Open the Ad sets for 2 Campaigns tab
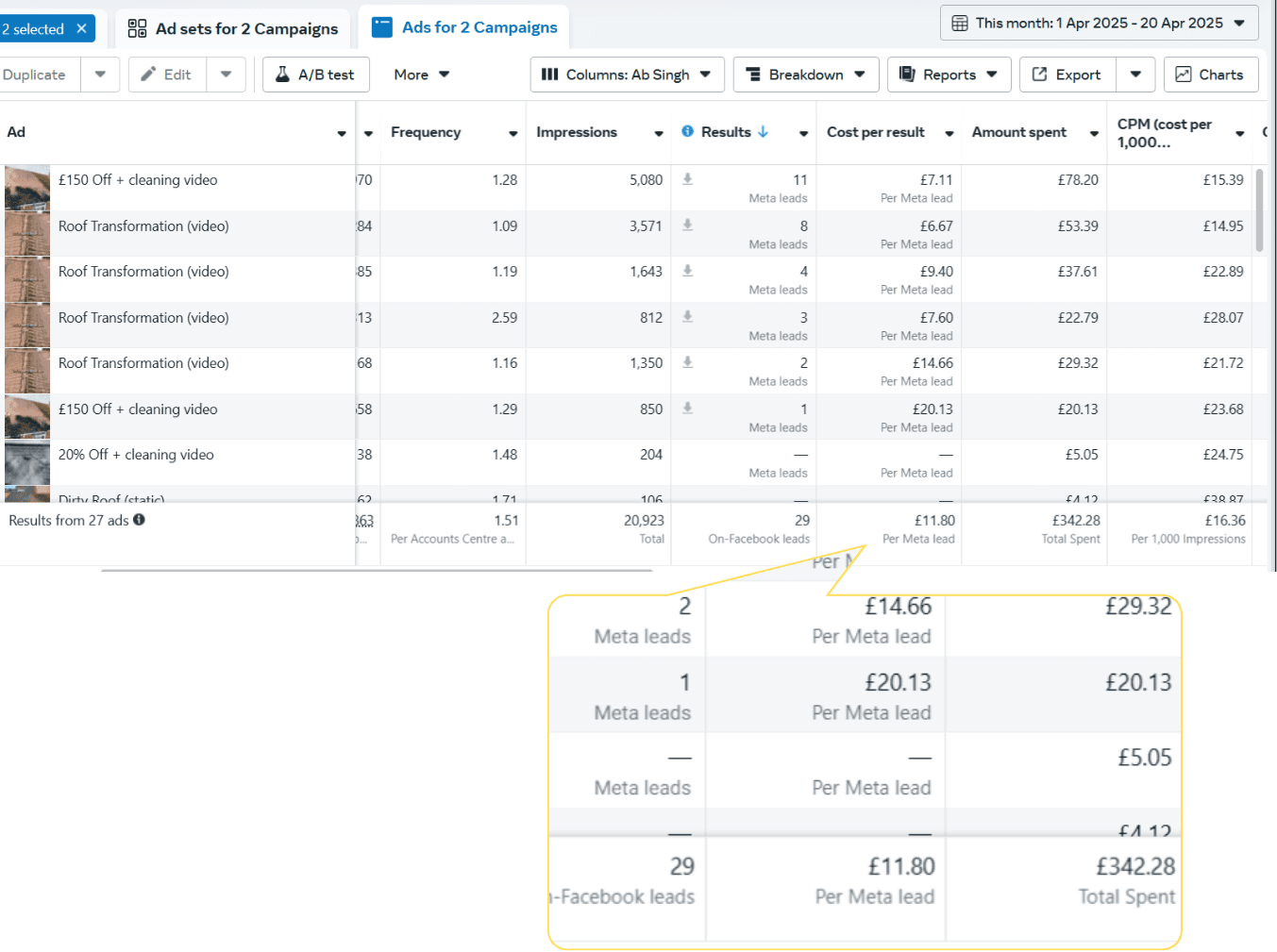The image size is (1277, 952). (x=232, y=28)
